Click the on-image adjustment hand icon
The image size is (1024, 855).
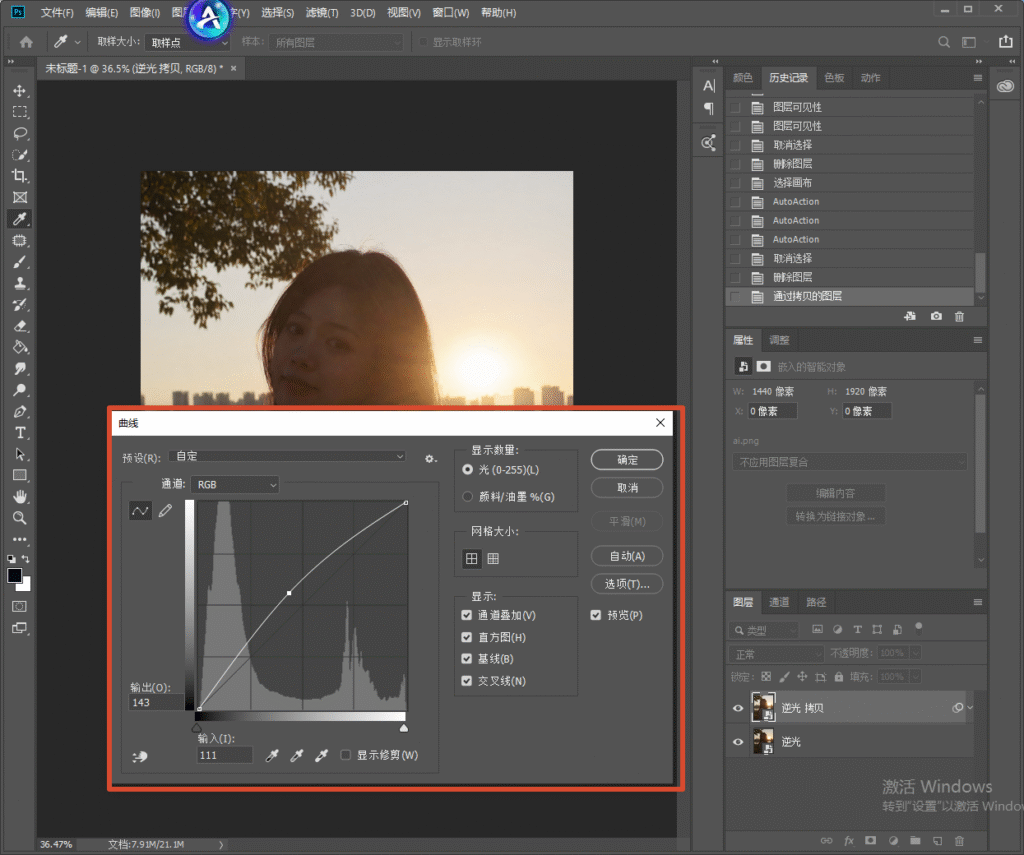(x=140, y=756)
